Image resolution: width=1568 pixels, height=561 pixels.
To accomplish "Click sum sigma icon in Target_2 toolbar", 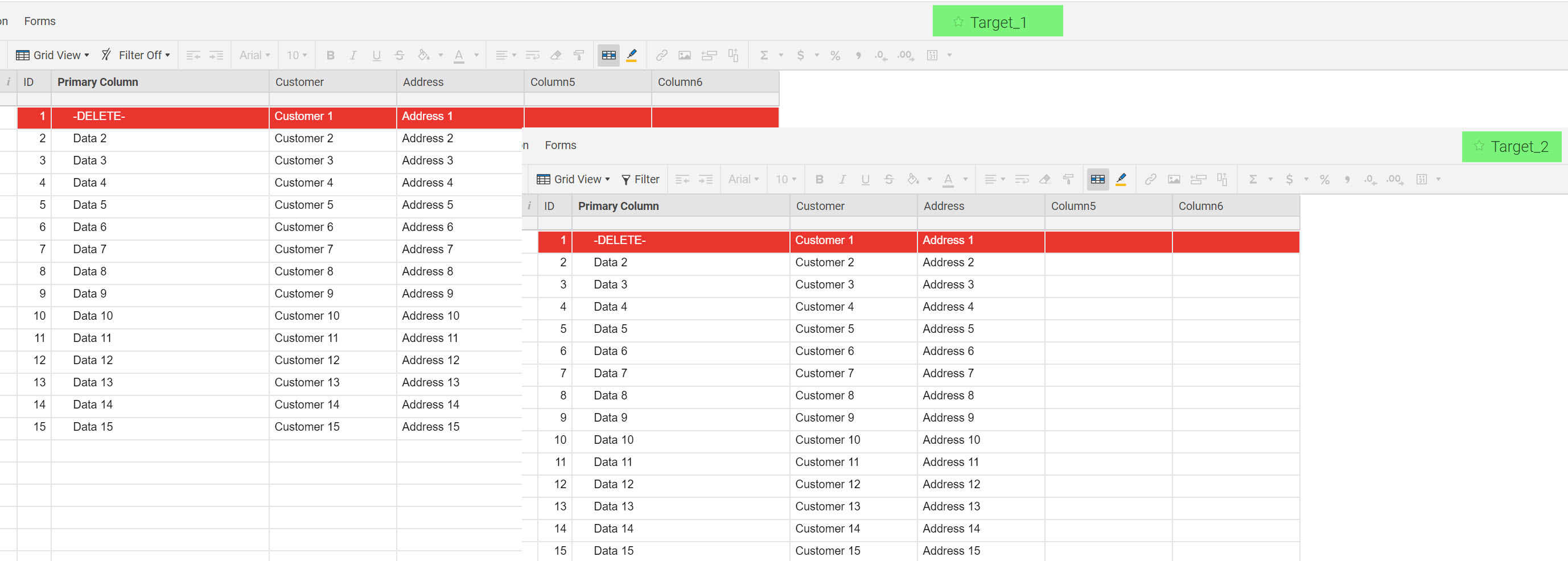I will point(1253,179).
